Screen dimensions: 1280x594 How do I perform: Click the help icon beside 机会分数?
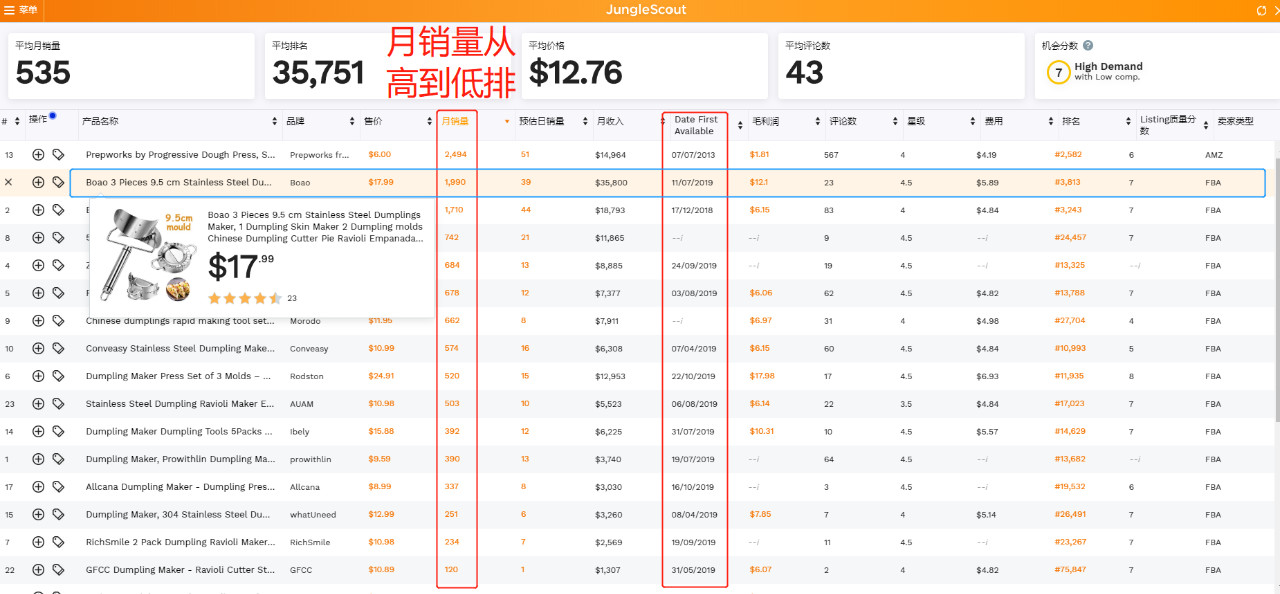1087,45
